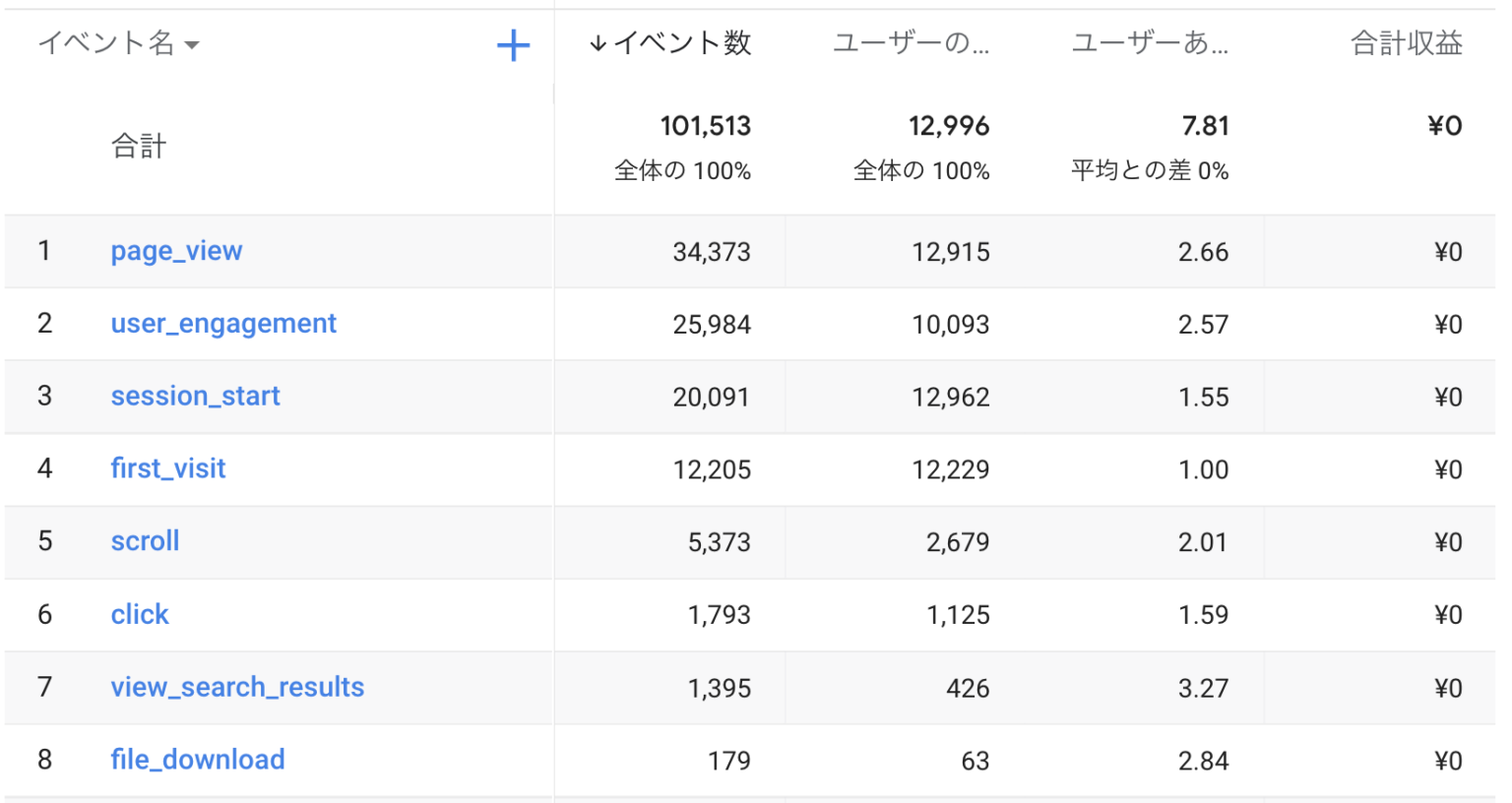The height and width of the screenshot is (803, 1512).
Task: Open the イベント名 dimension dropdown
Action: [118, 43]
